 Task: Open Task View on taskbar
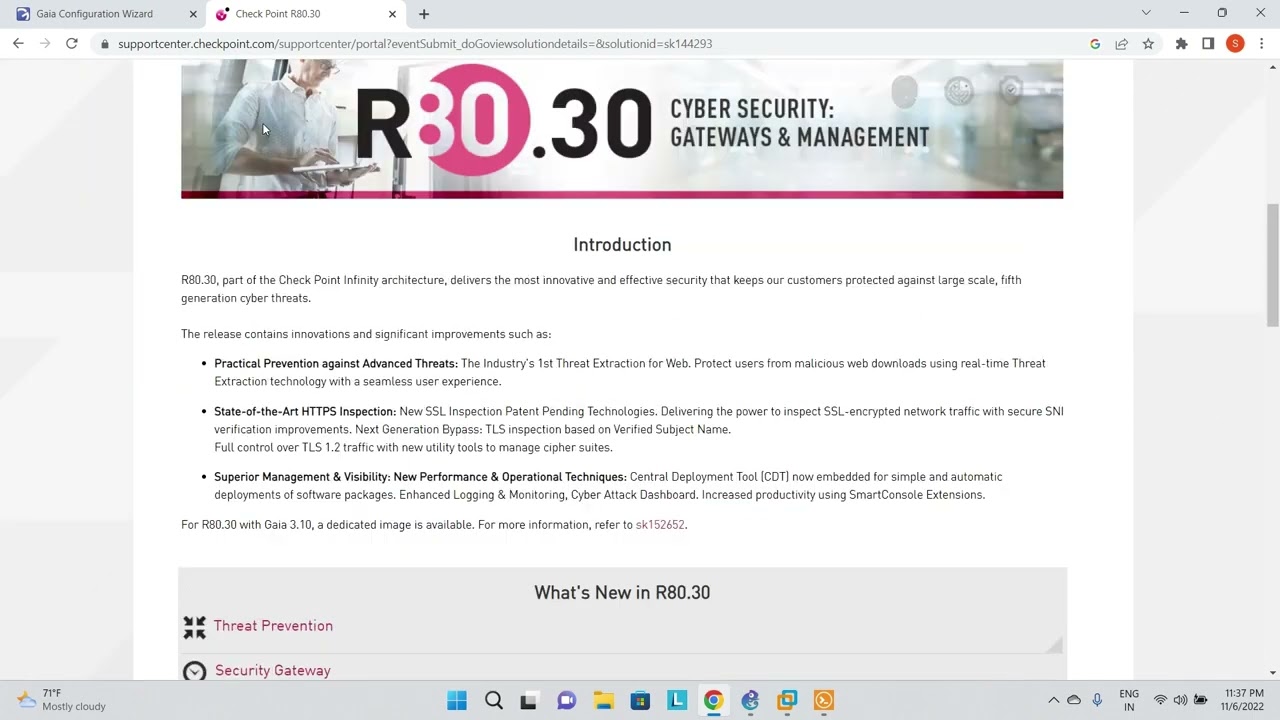[529, 701]
